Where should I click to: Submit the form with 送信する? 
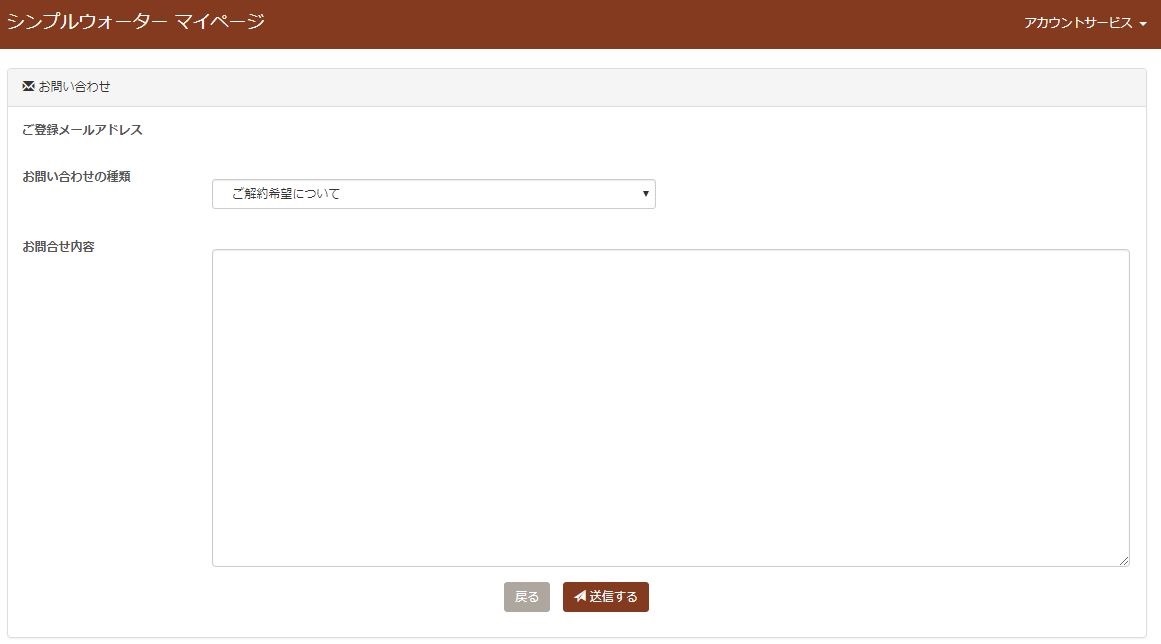click(606, 597)
